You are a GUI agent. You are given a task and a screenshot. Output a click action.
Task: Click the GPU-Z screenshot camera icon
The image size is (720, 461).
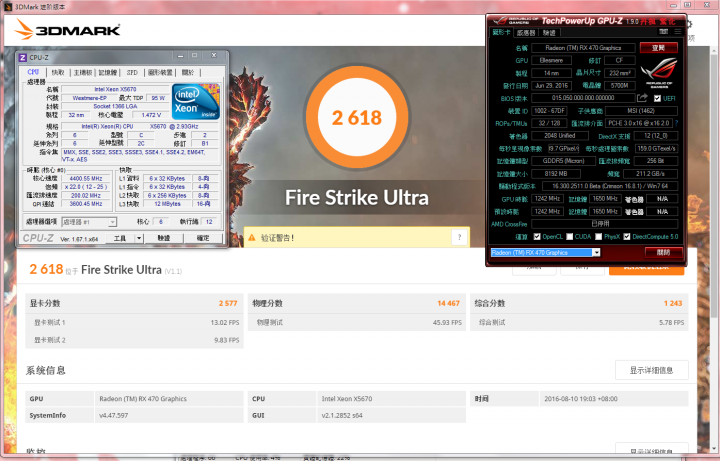(664, 32)
